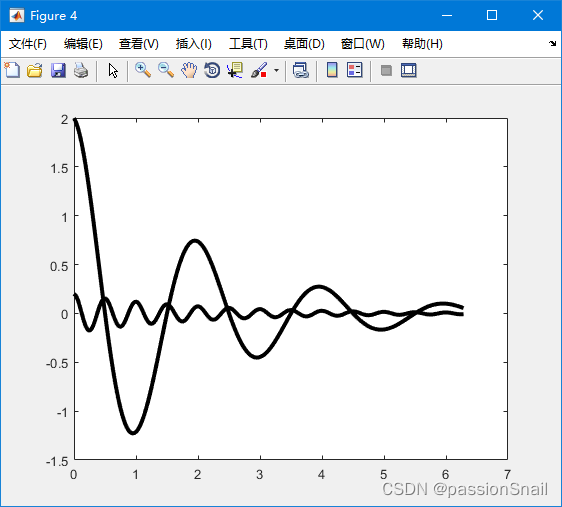562x507 pixels.
Task: Click the x-axis label 7
Action: coord(507,474)
